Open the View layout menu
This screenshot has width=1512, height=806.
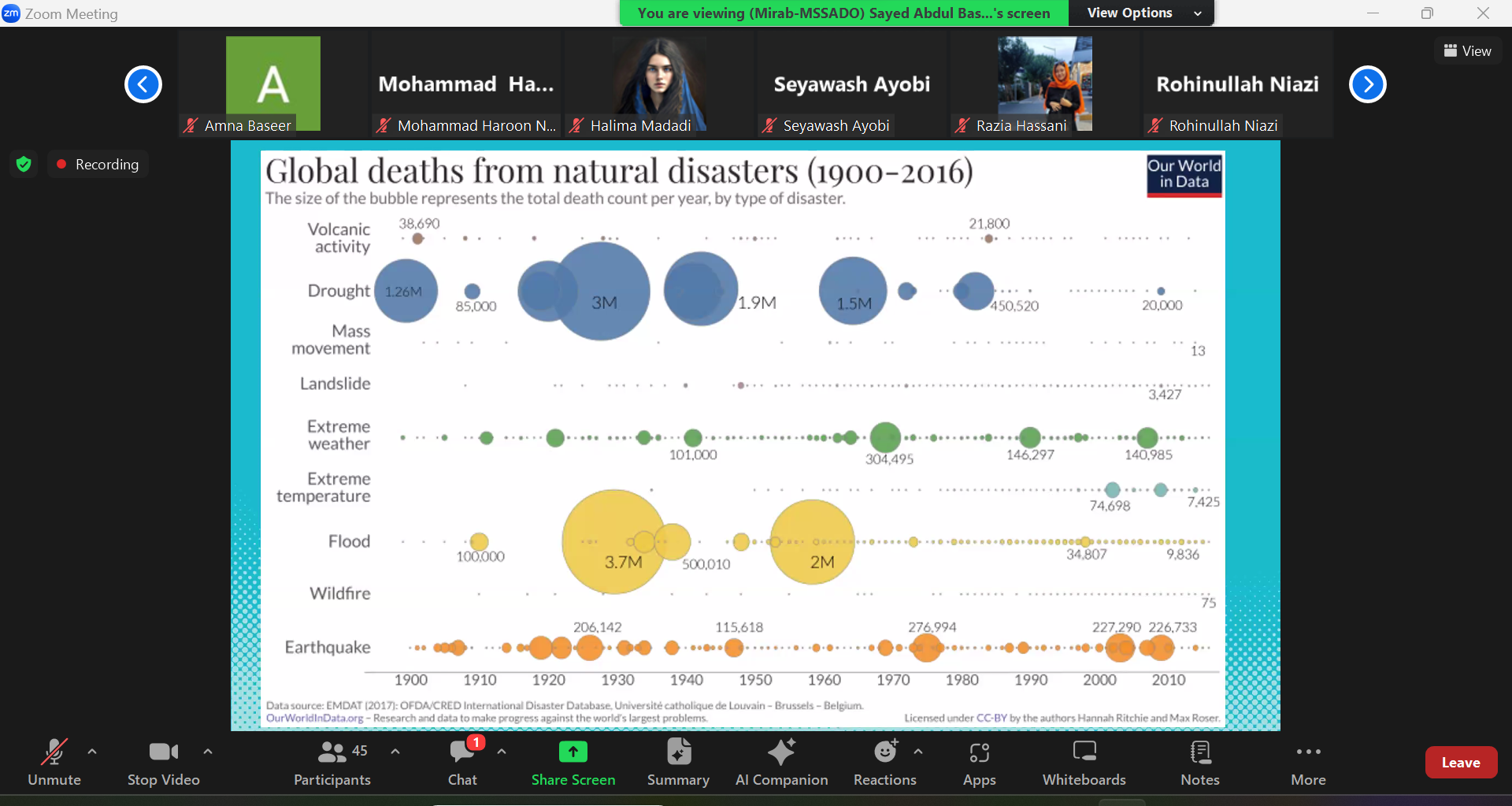point(1467,50)
